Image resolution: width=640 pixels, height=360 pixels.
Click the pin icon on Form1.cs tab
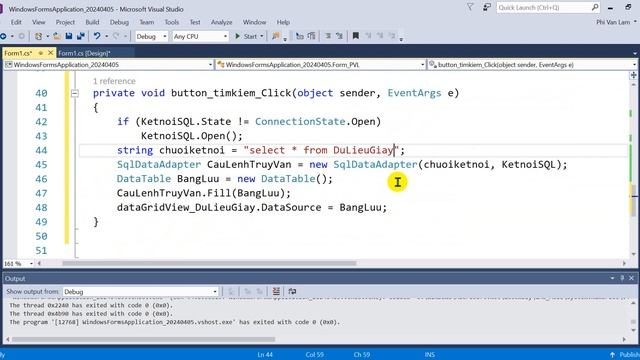tap(40, 53)
